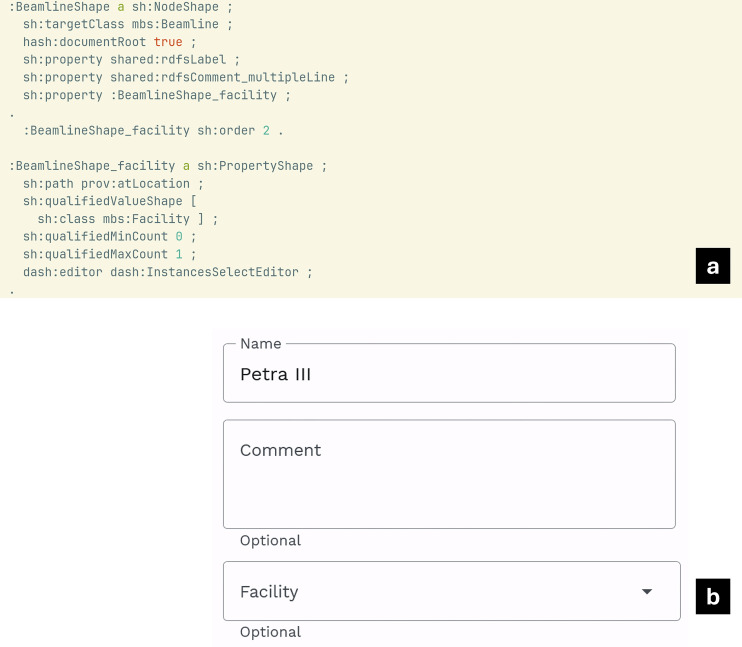Click the Name floating label
The image size is (742, 647).
261,344
